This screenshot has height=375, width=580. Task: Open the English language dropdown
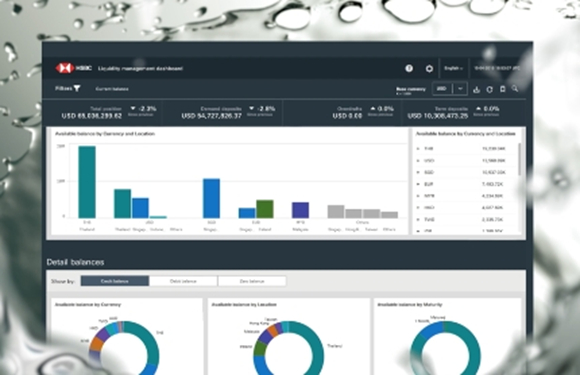pos(453,68)
